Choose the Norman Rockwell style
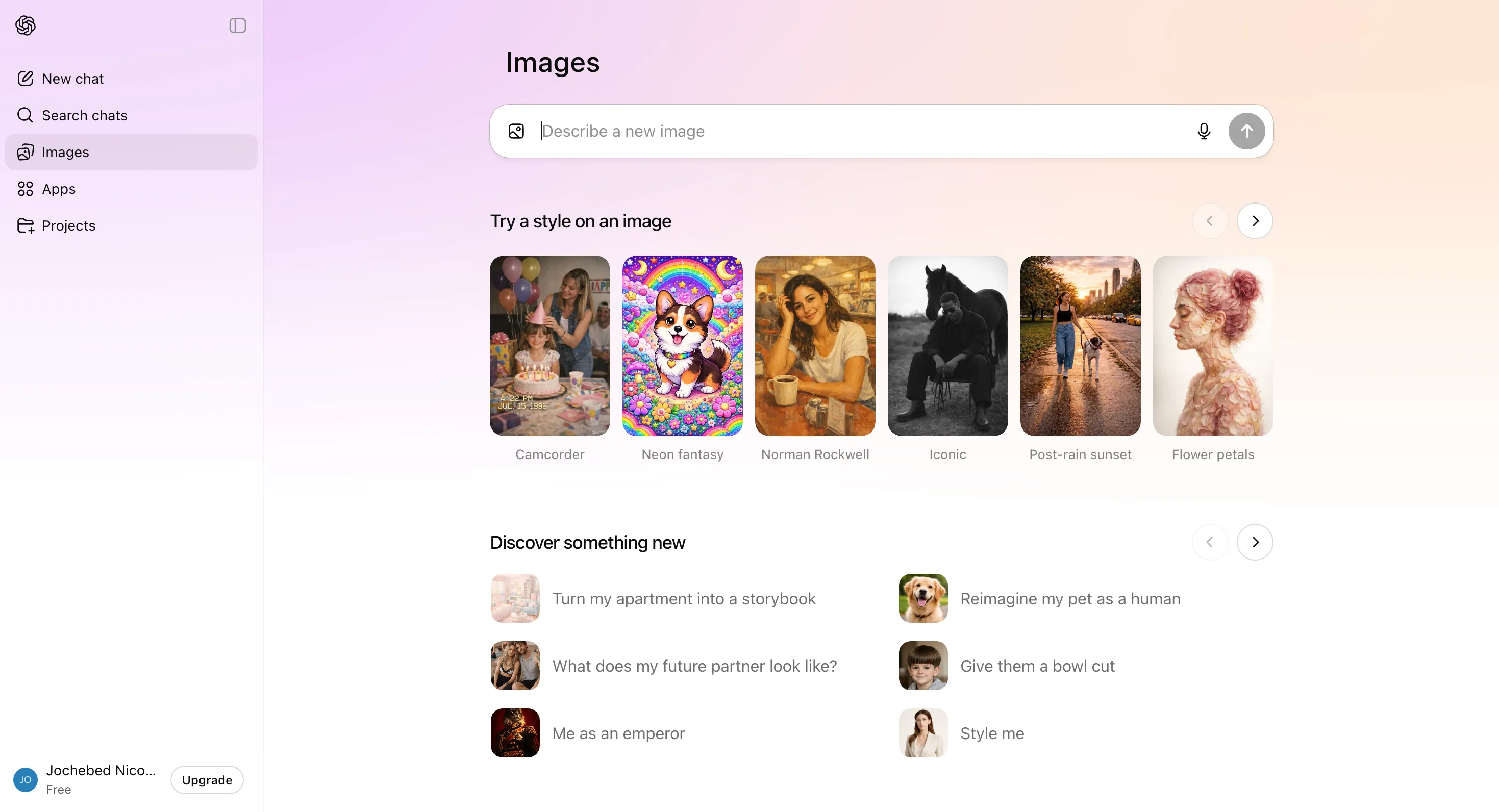1499x812 pixels. coord(815,345)
